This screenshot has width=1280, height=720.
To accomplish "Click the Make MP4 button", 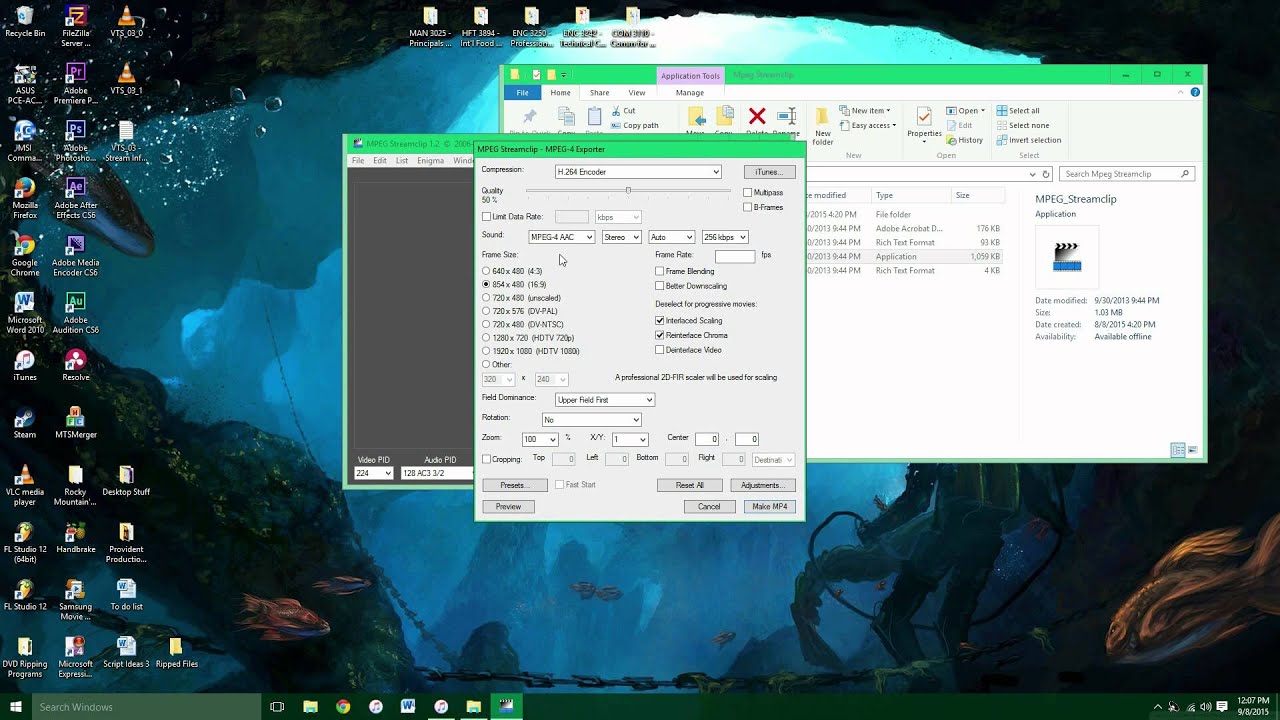I will click(770, 507).
